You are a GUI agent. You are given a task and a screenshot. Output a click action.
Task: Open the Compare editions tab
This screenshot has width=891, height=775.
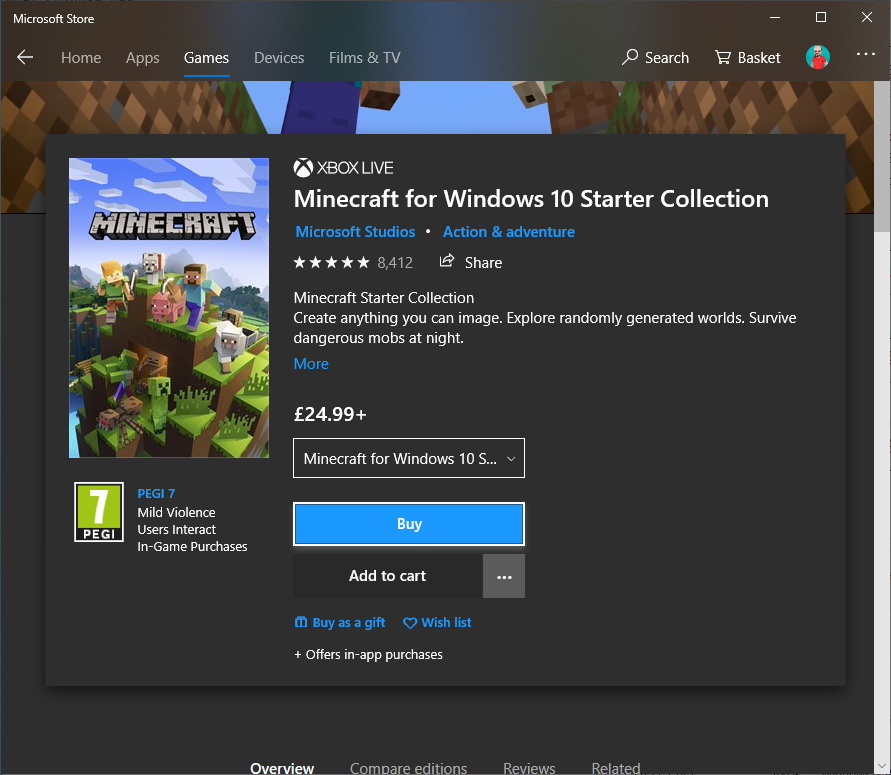coord(408,767)
